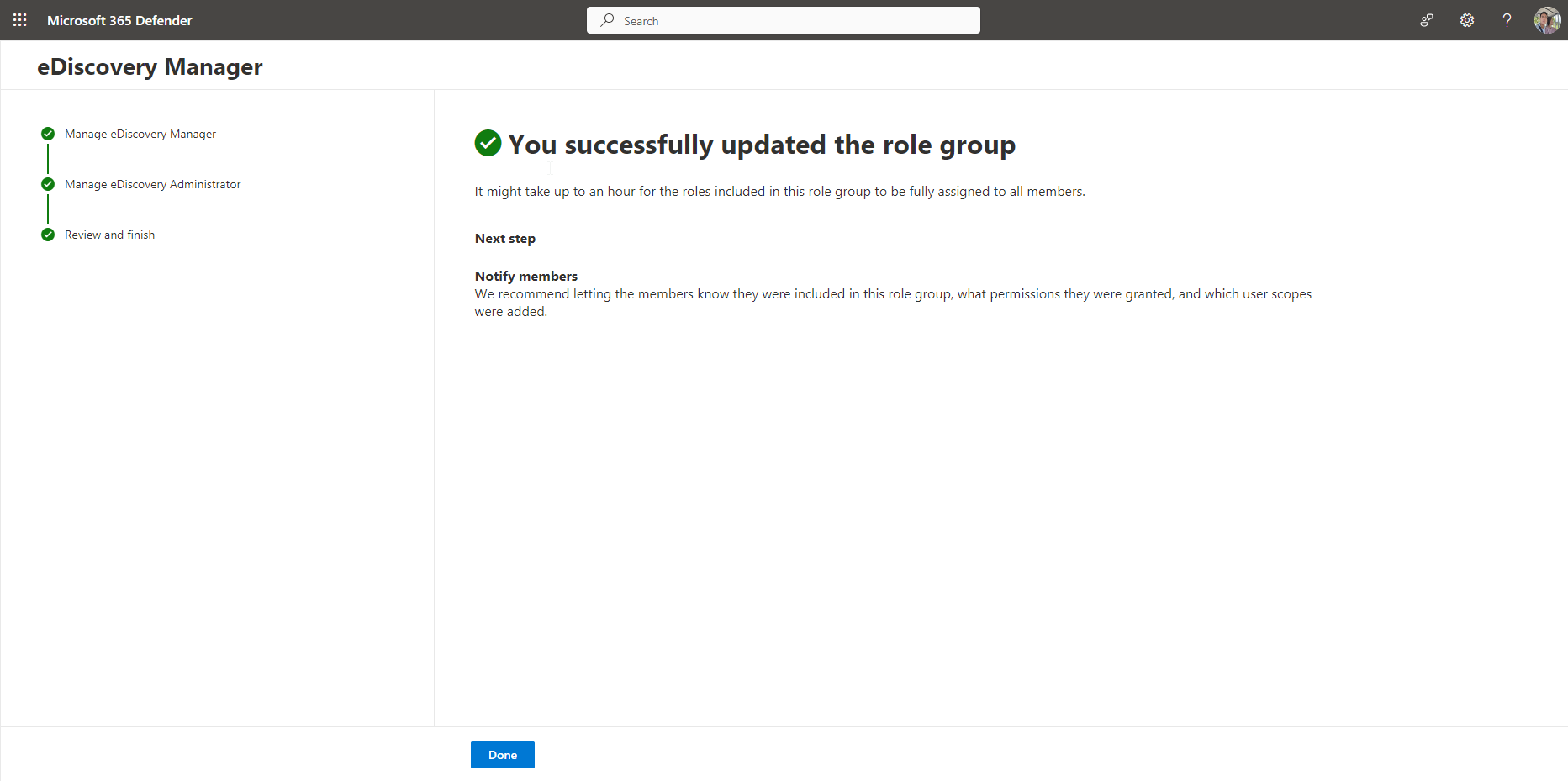Screen dimensions: 1568x781
Task: Click the checkmark beside Manage eDiscovery Administrator
Action: point(48,184)
